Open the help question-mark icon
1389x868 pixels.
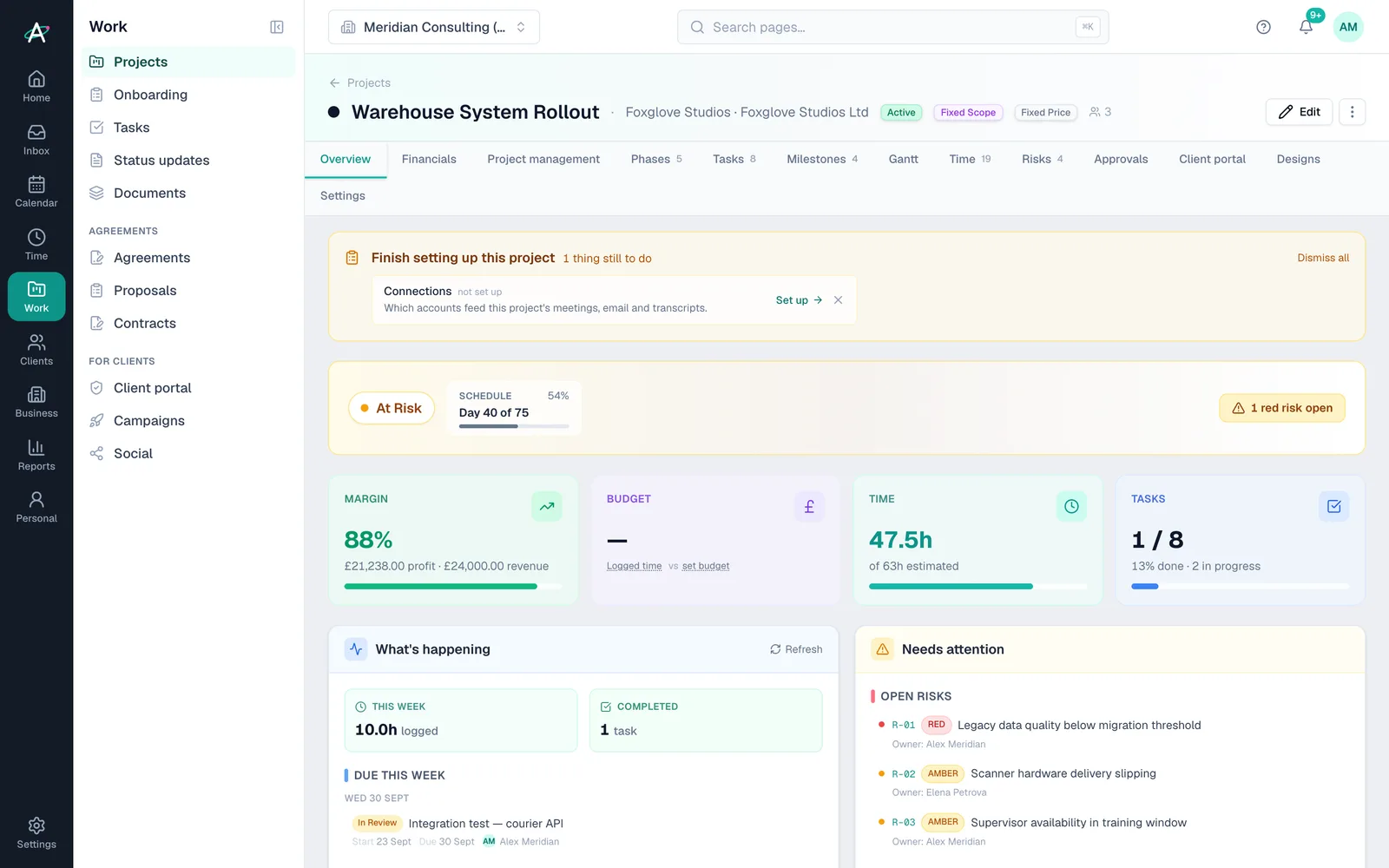tap(1263, 27)
